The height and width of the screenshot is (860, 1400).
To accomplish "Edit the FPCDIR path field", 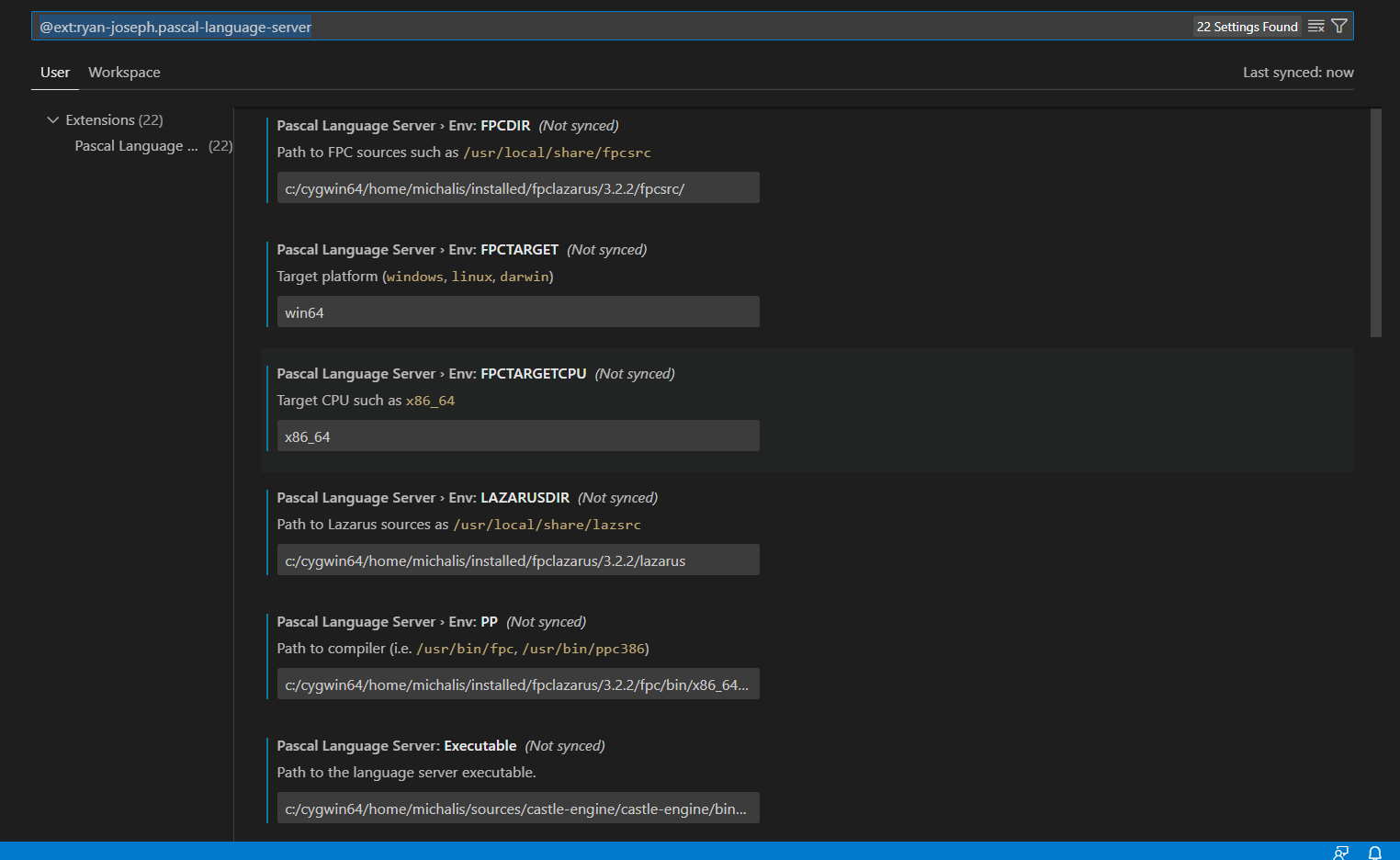I will tap(518, 188).
